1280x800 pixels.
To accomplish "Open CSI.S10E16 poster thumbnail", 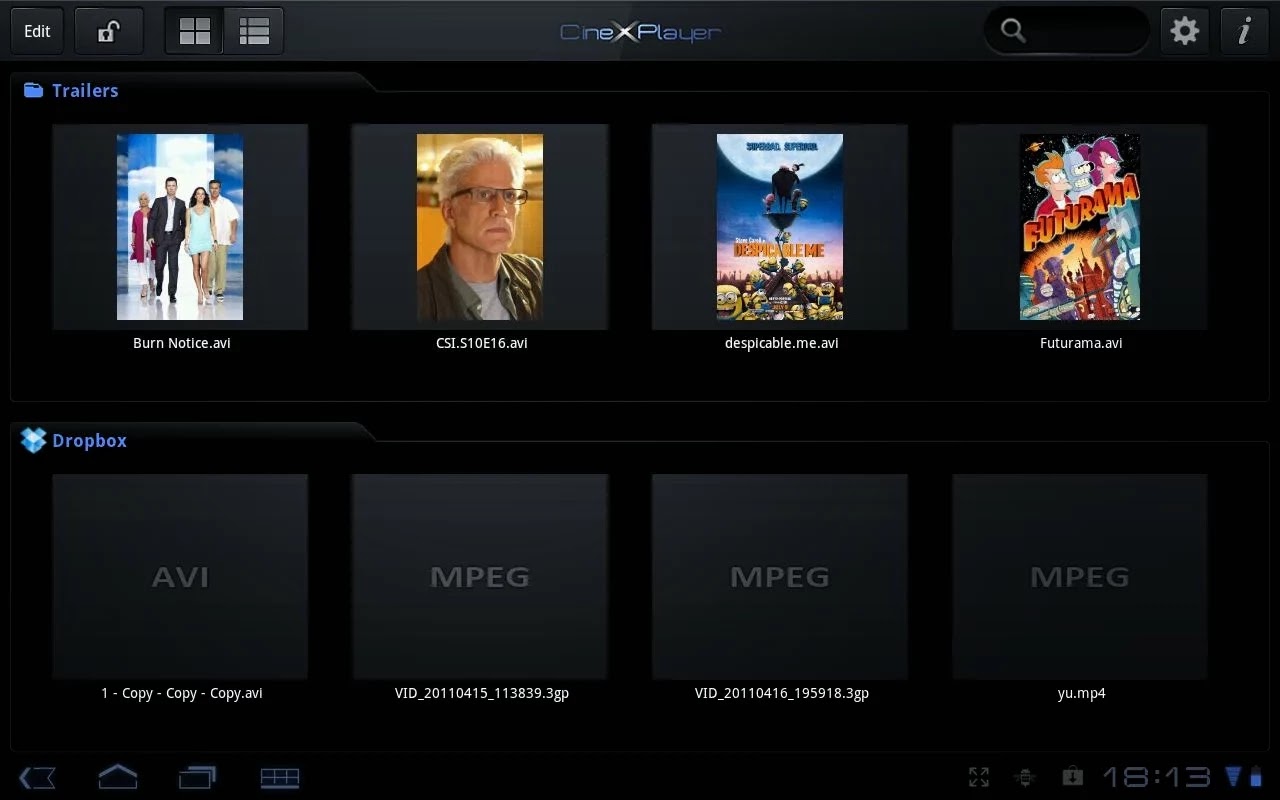I will [480, 227].
